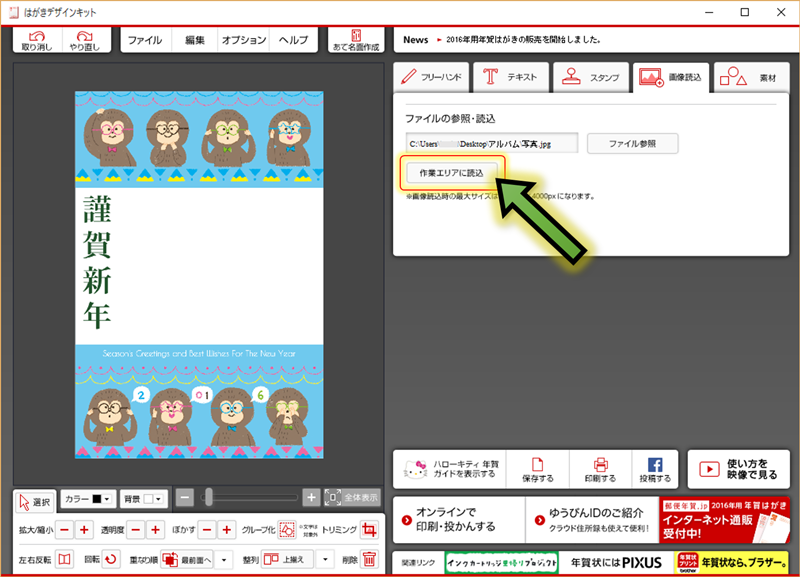Viewport: 800px width, 577px height.
Task: Delete selection with the trash icon
Action: coord(370,560)
